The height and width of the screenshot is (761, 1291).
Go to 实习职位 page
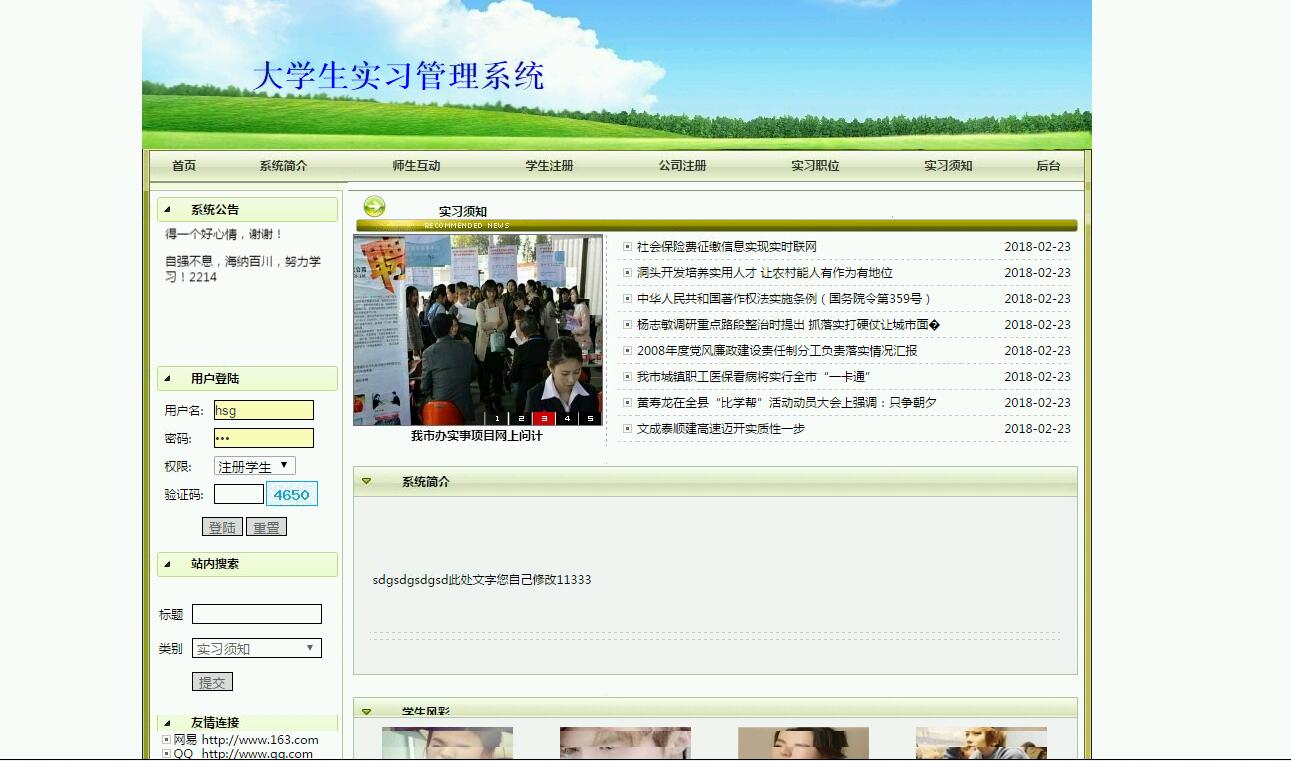tap(815, 166)
